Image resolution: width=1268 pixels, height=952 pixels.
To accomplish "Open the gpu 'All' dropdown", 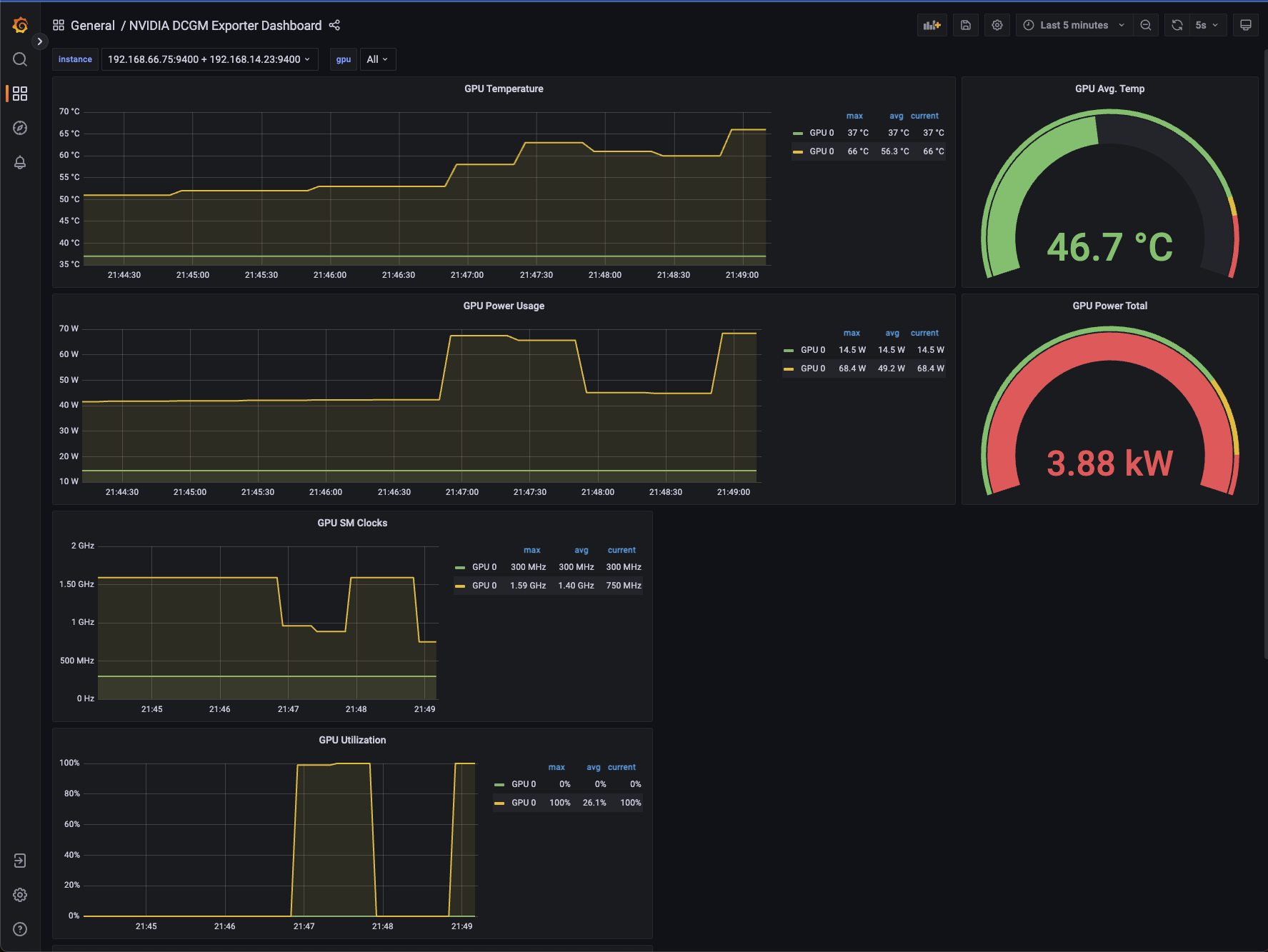I will pyautogui.click(x=376, y=59).
